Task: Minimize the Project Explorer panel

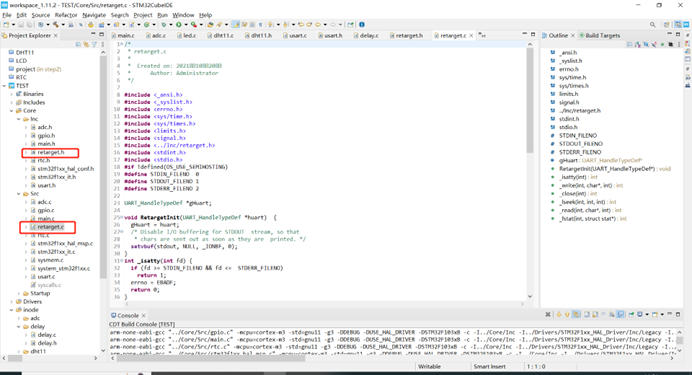Action: 93,34
